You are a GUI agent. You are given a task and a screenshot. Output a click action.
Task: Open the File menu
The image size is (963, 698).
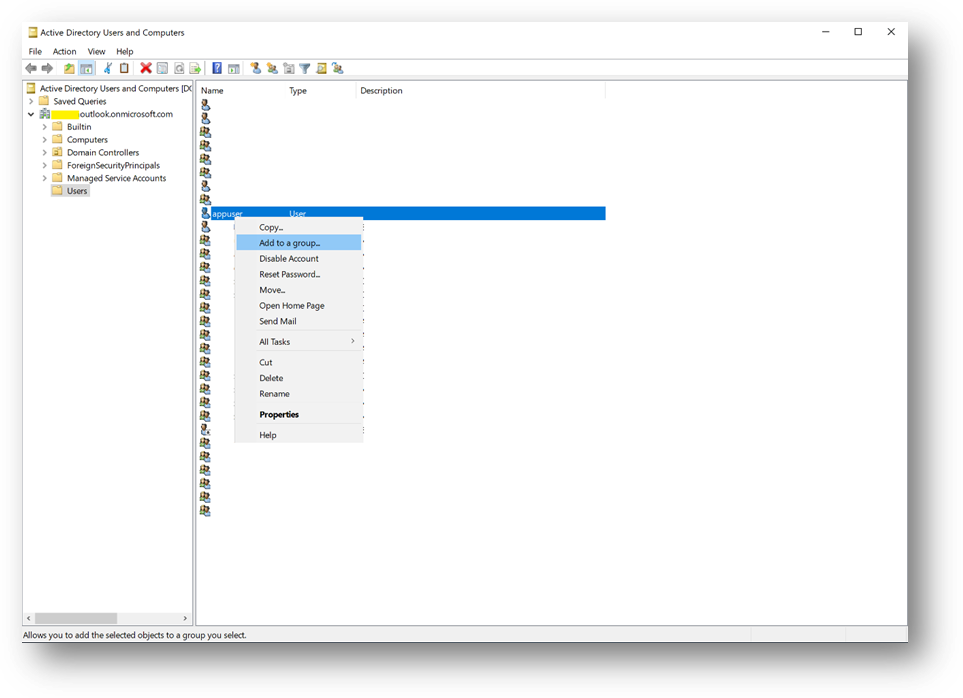tap(35, 52)
